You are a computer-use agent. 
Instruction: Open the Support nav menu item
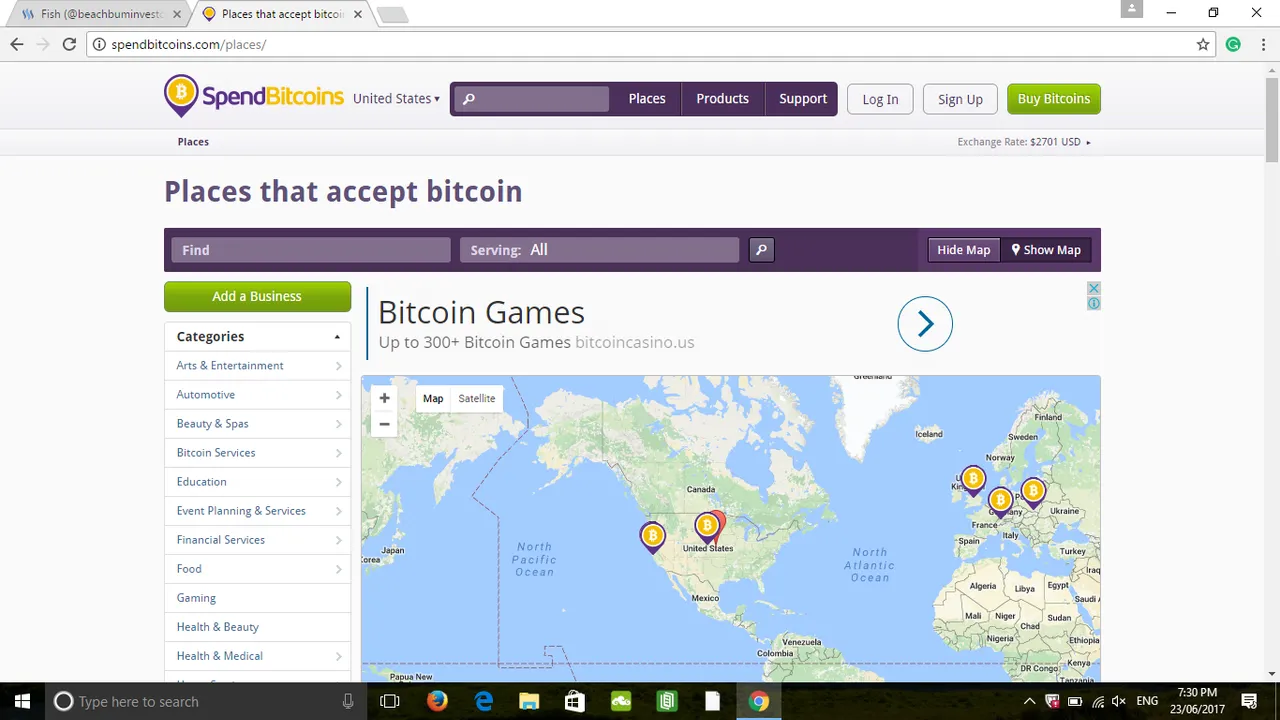(803, 98)
